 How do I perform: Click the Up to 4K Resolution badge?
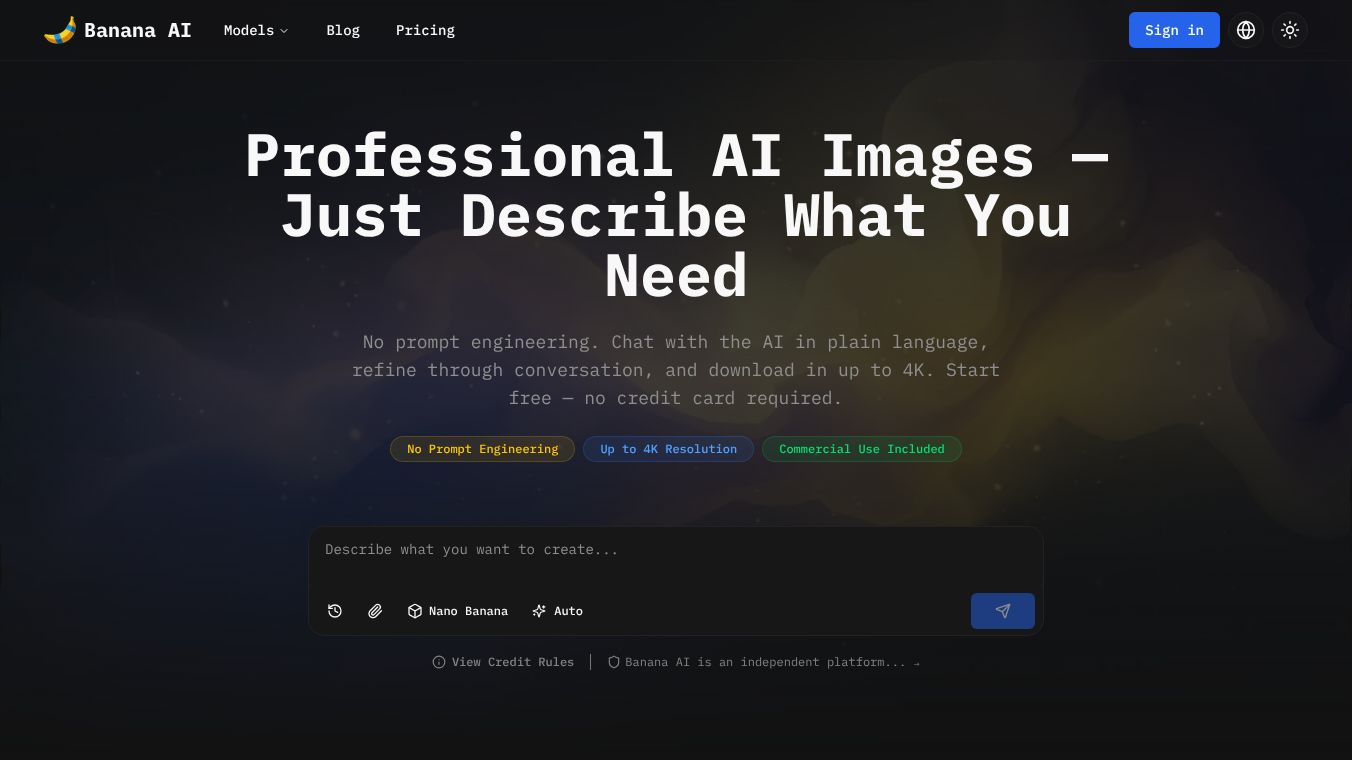[668, 449]
